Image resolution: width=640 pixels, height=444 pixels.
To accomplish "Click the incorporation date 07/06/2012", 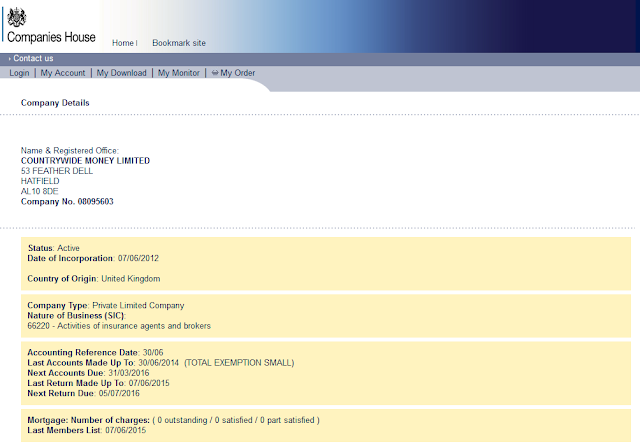I will (138, 258).
